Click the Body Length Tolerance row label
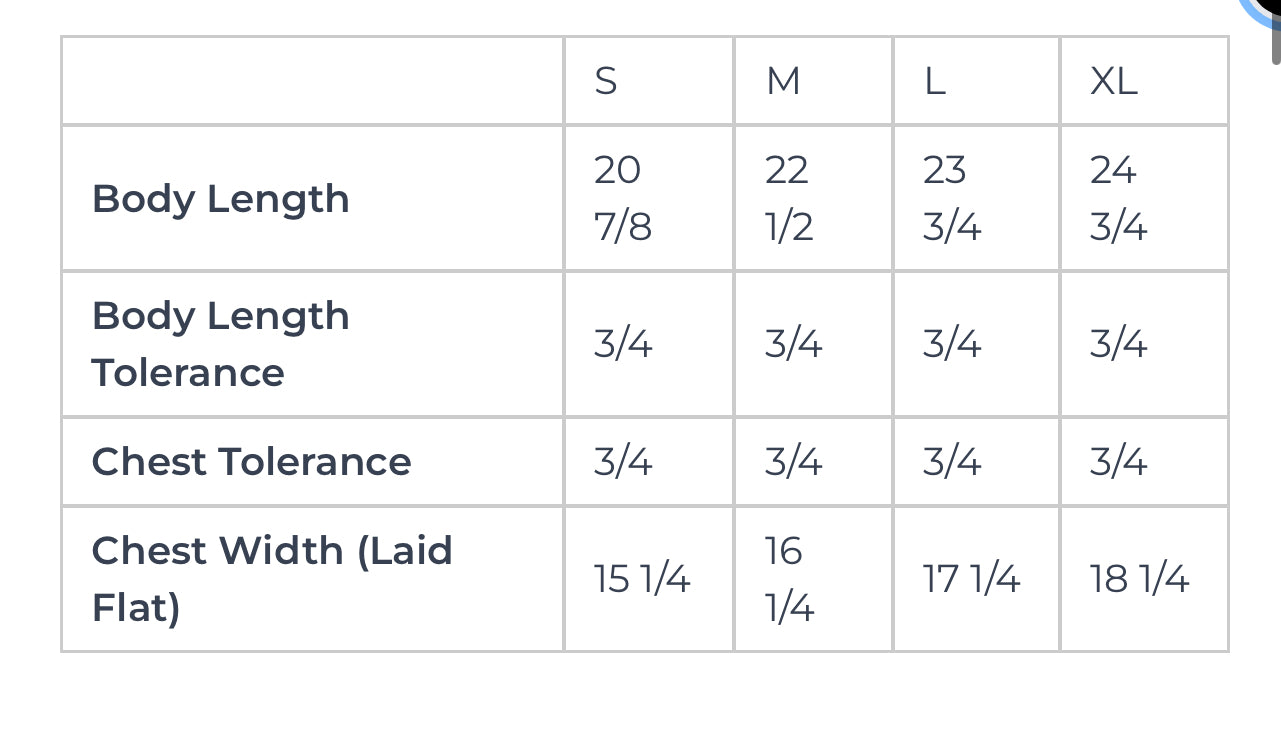The height and width of the screenshot is (736, 1281). (221, 344)
